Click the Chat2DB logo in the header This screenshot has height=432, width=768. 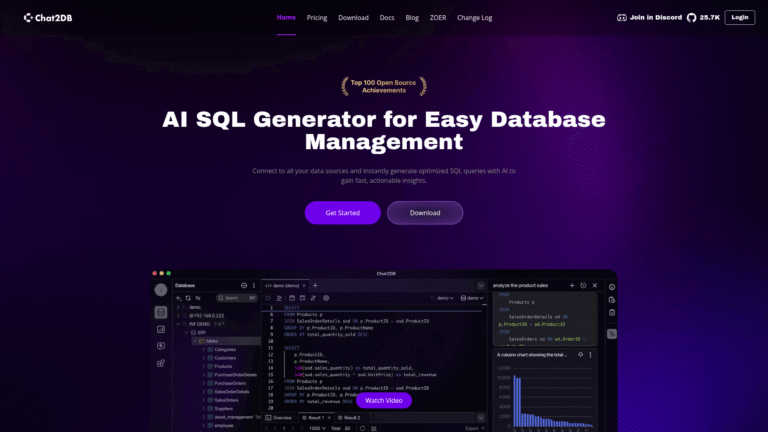click(x=48, y=18)
